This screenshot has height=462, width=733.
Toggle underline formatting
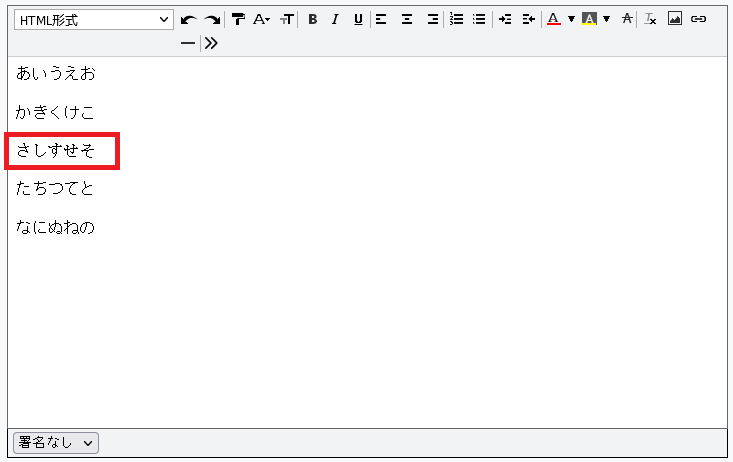coord(358,19)
